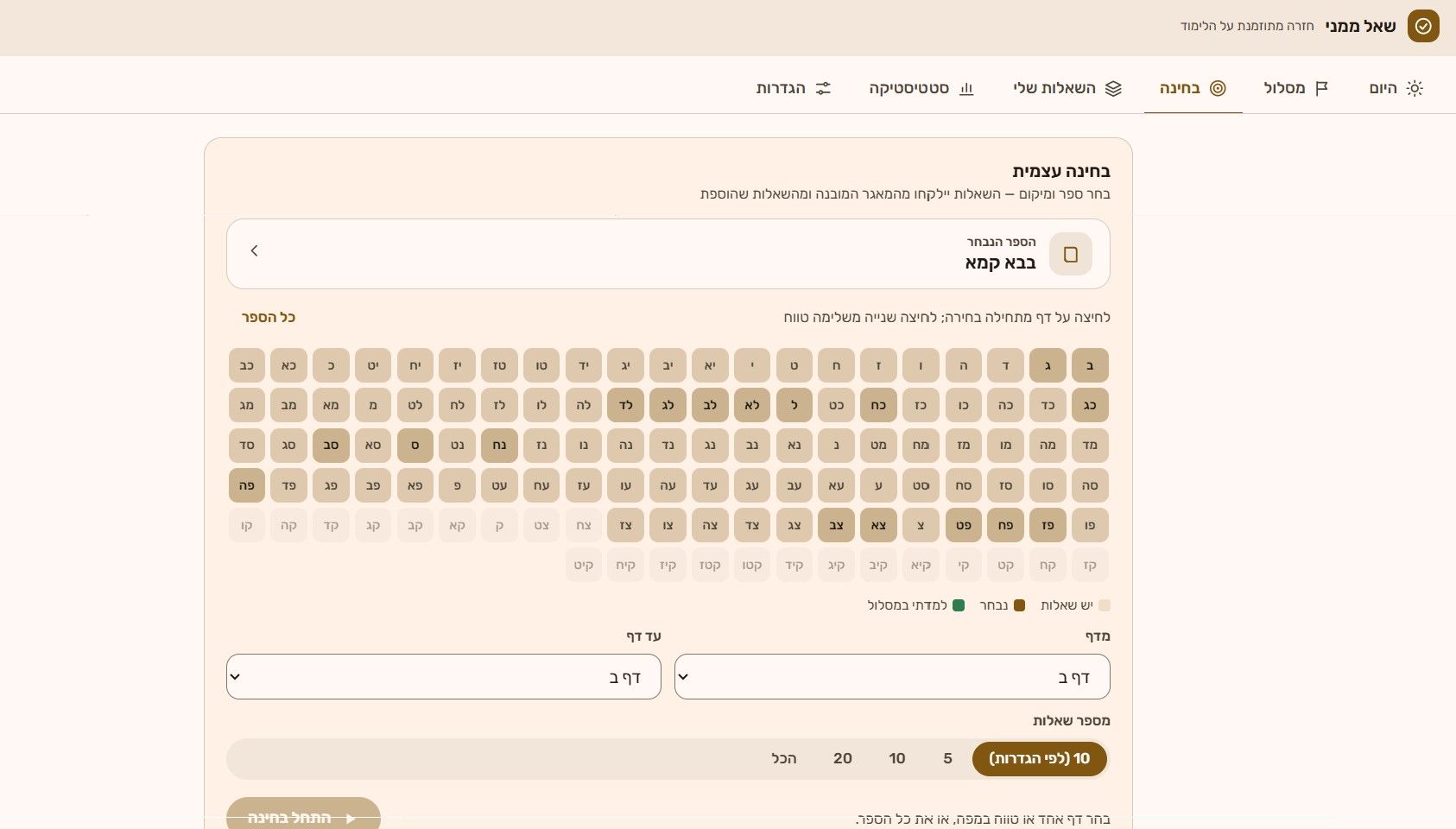Open the השאלות שלי tab
The height and width of the screenshot is (829, 1456).
[1067, 88]
